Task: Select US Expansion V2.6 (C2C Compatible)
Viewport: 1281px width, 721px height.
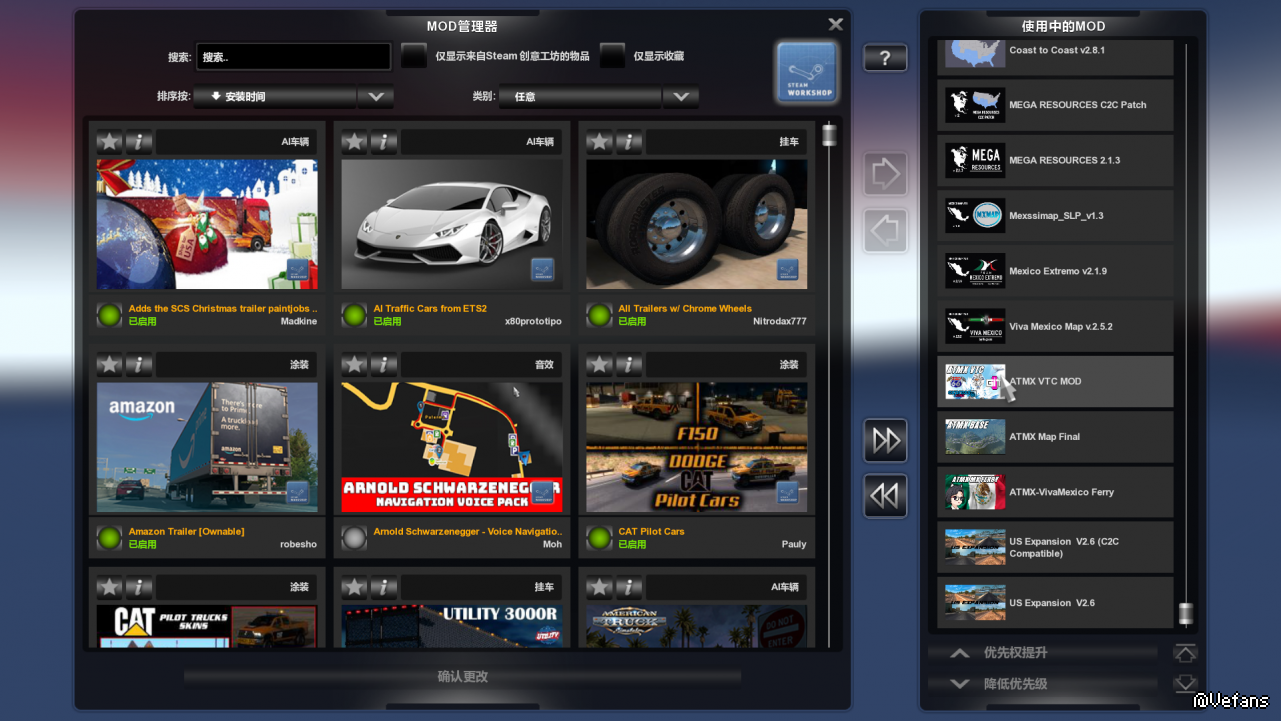Action: pyautogui.click(x=1055, y=547)
